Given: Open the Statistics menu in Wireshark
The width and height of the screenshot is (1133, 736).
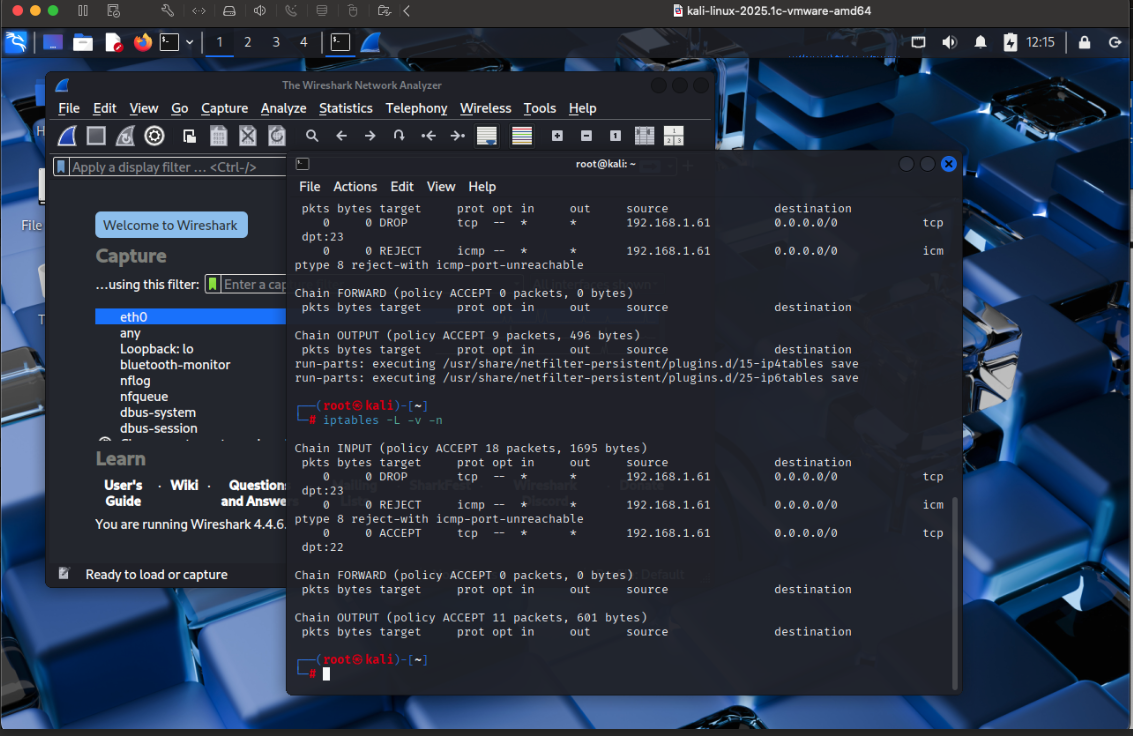Looking at the screenshot, I should [x=346, y=108].
